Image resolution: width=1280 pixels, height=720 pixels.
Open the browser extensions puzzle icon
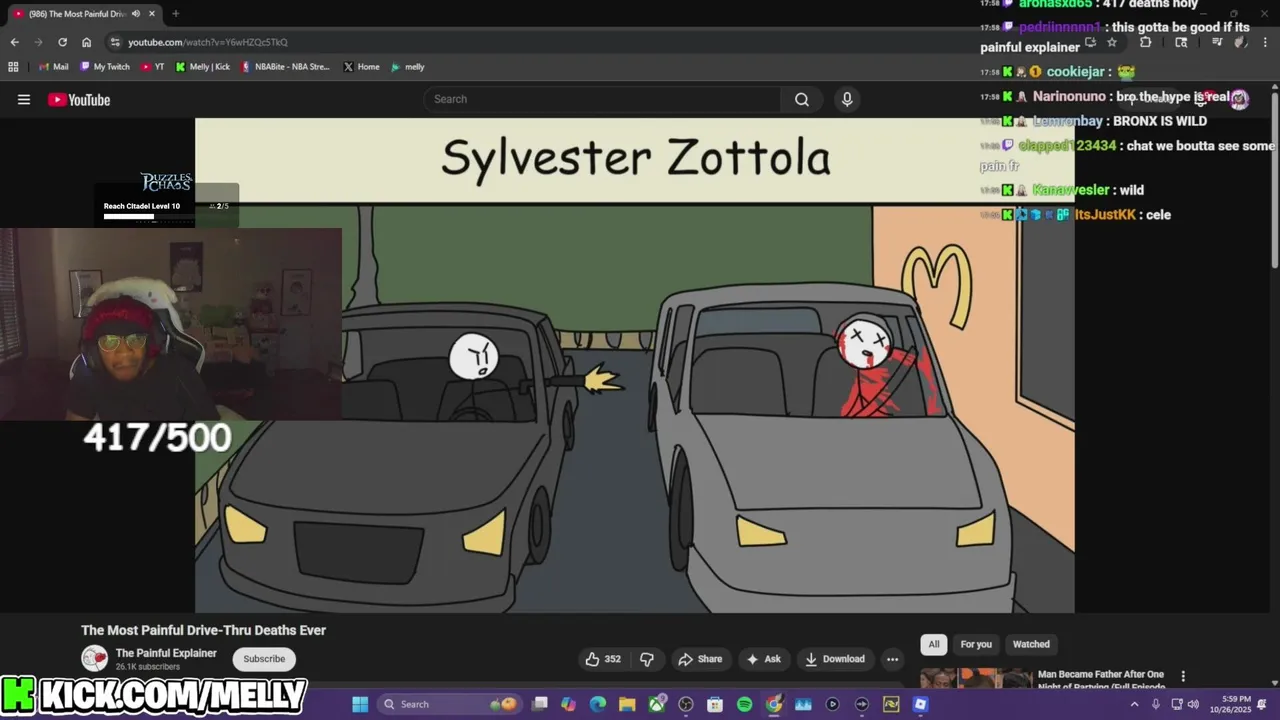[1146, 42]
